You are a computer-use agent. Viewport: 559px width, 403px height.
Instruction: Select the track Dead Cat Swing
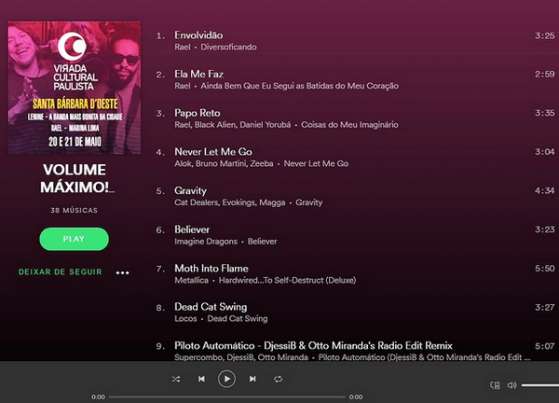(357, 312)
